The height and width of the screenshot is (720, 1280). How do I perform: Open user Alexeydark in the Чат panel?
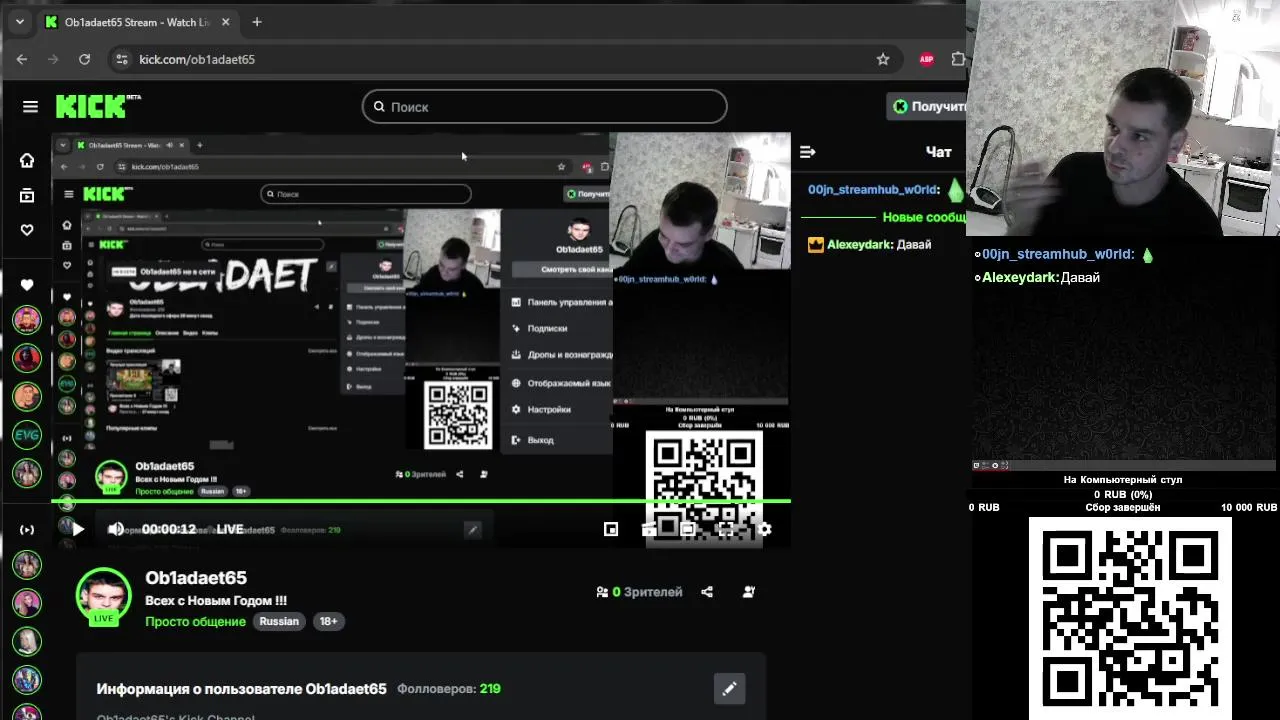click(857, 244)
